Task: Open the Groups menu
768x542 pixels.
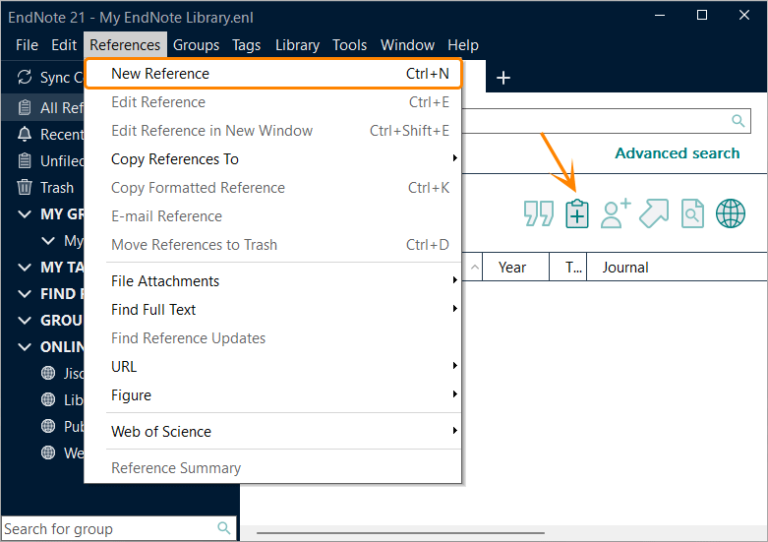Action: tap(196, 45)
